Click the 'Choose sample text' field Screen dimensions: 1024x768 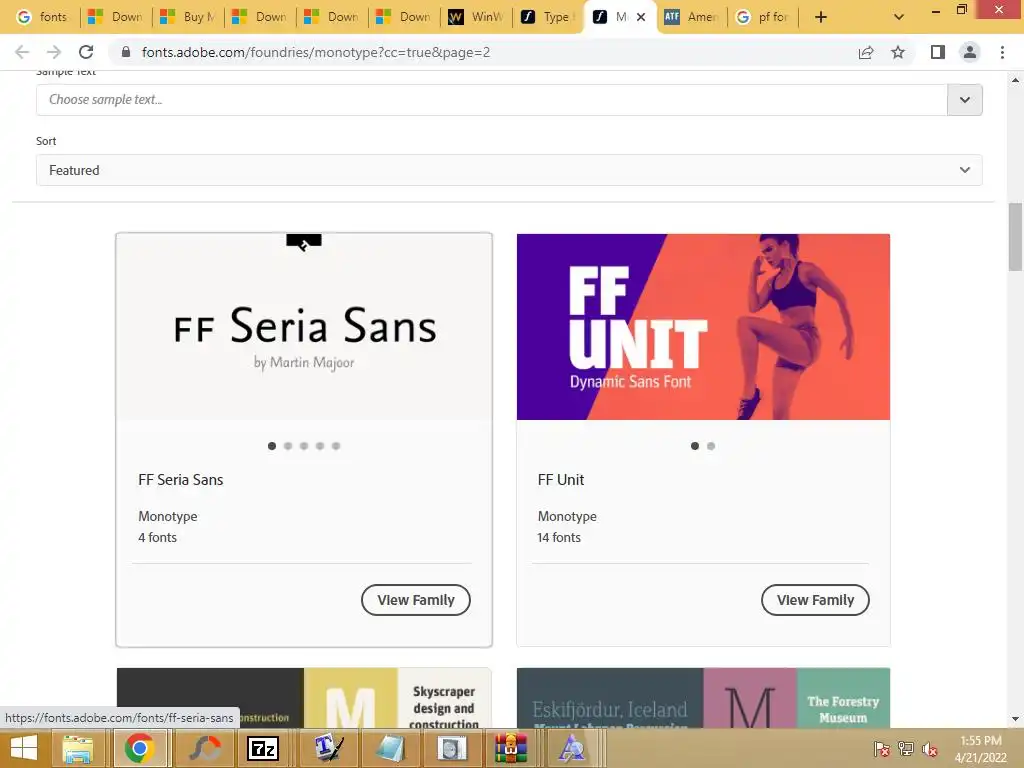[x=491, y=100]
